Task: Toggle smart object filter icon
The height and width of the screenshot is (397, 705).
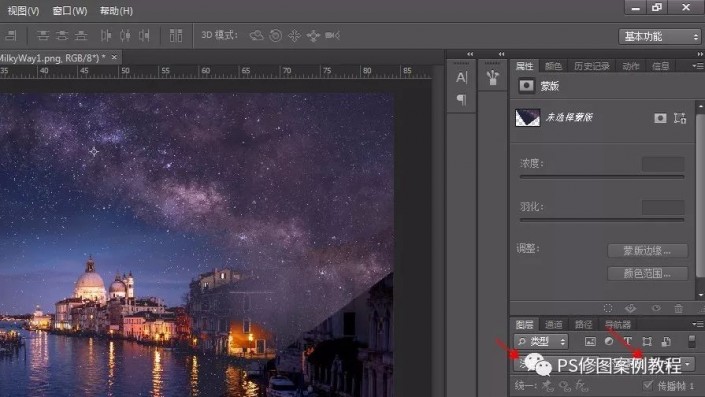Action: [666, 342]
